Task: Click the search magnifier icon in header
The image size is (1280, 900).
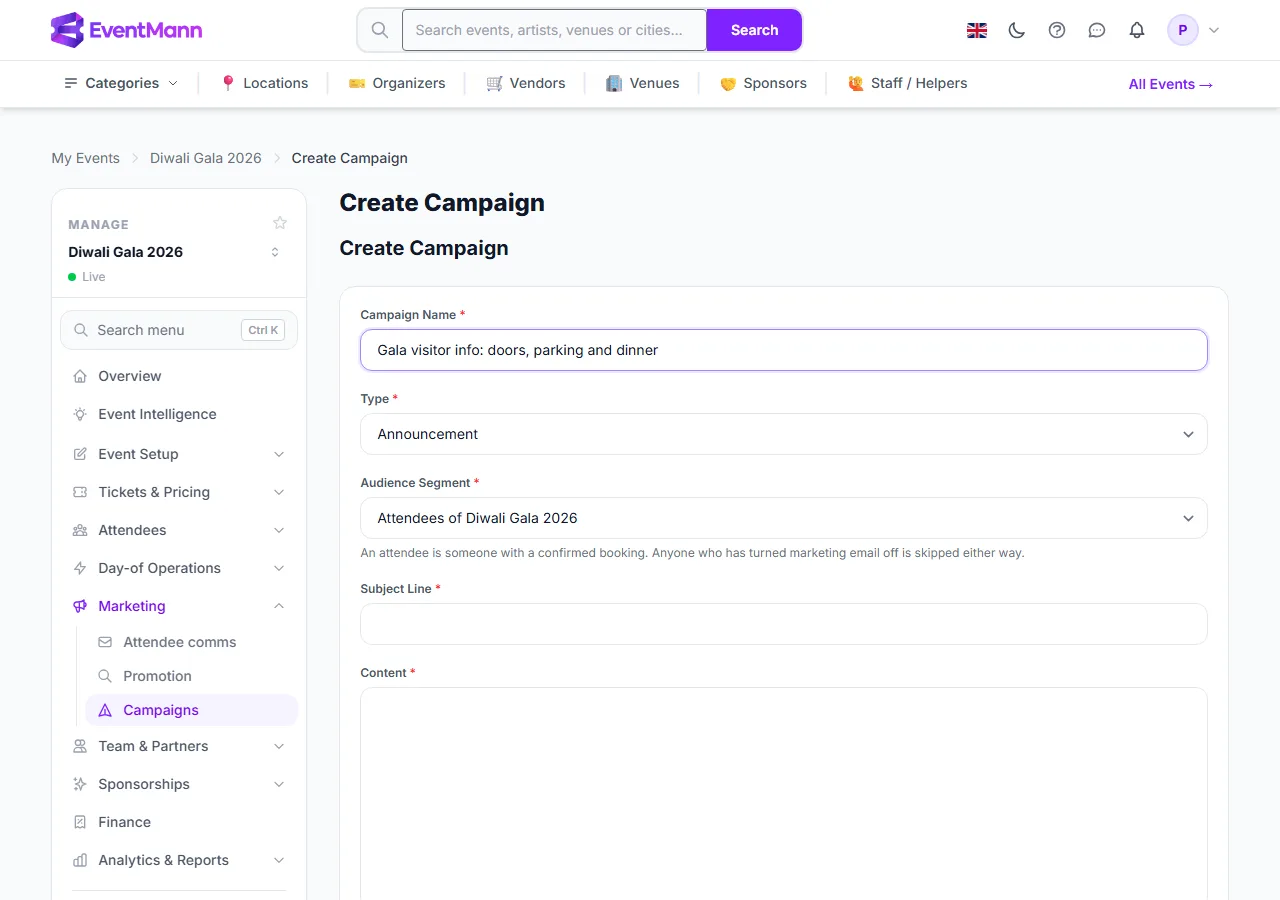Action: [x=380, y=30]
